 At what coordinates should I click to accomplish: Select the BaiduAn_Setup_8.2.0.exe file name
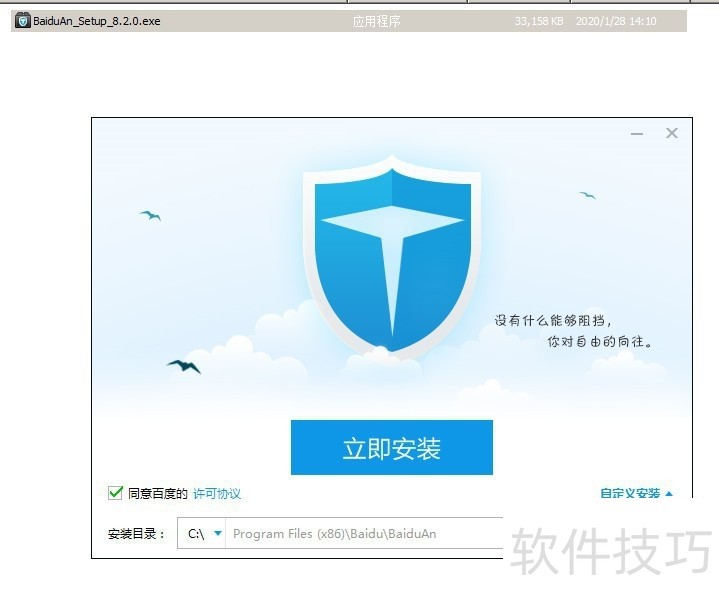pos(96,21)
